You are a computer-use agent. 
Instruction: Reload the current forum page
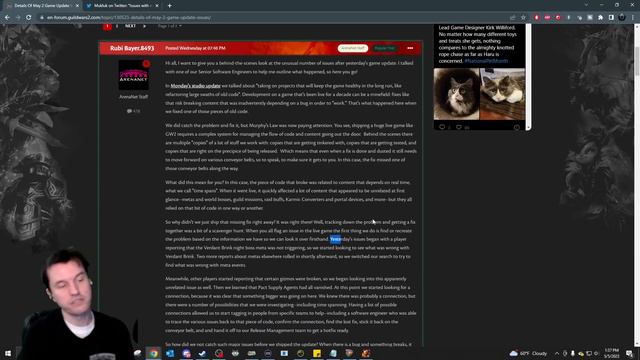coord(29,18)
